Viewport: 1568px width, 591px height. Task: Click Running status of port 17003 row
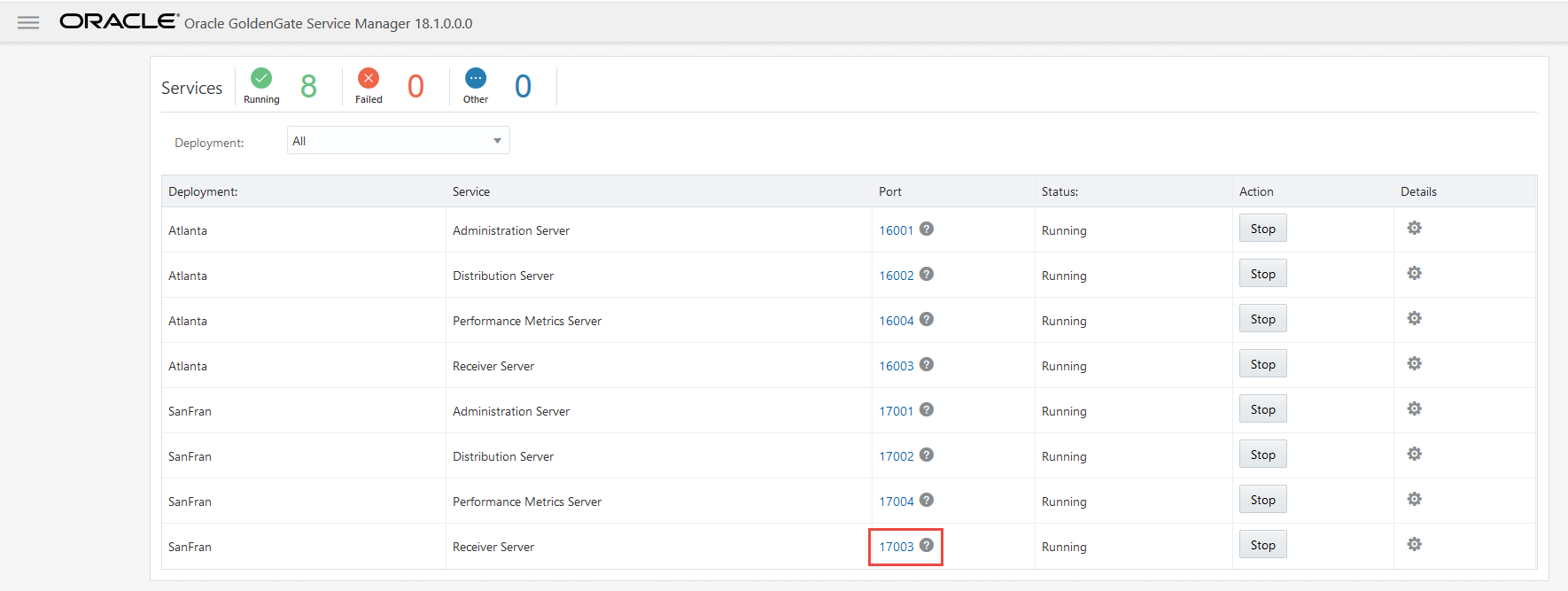tap(1064, 547)
